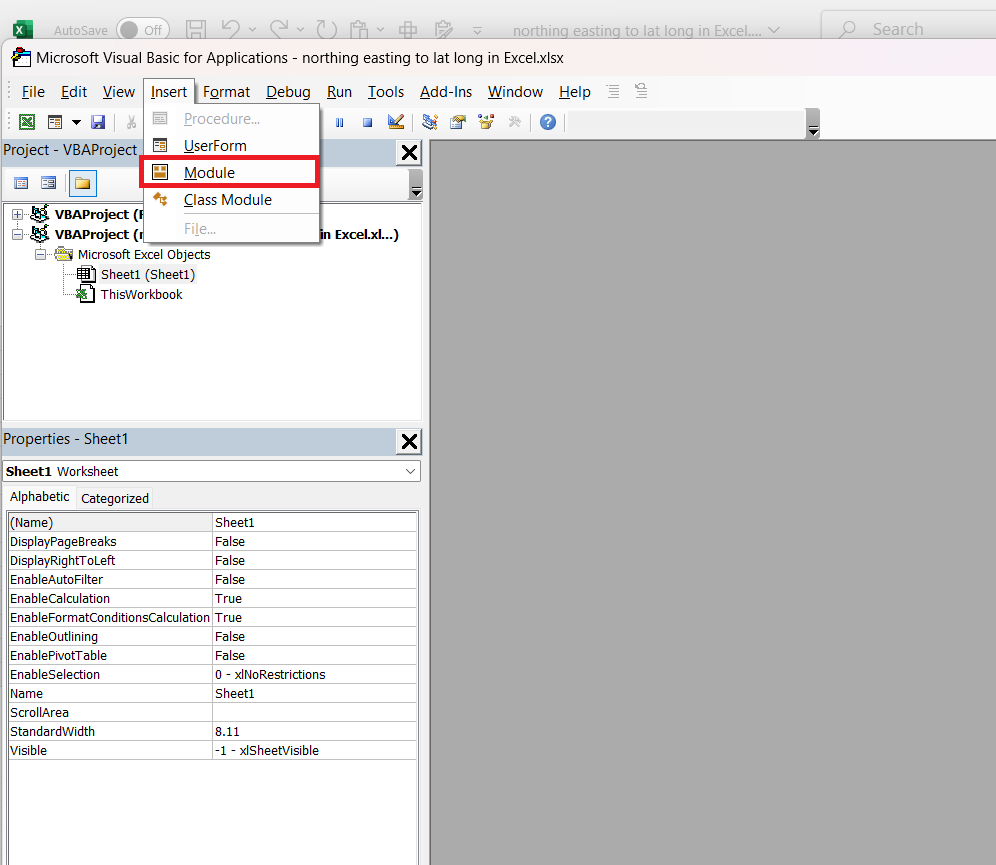Collapse the Microsoft Excel Objects folder
This screenshot has height=865, width=996.
tap(41, 255)
